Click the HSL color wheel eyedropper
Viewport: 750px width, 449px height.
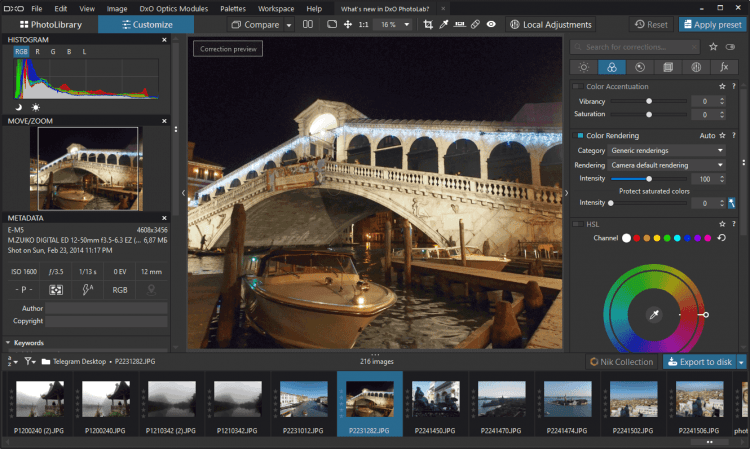click(x=653, y=314)
